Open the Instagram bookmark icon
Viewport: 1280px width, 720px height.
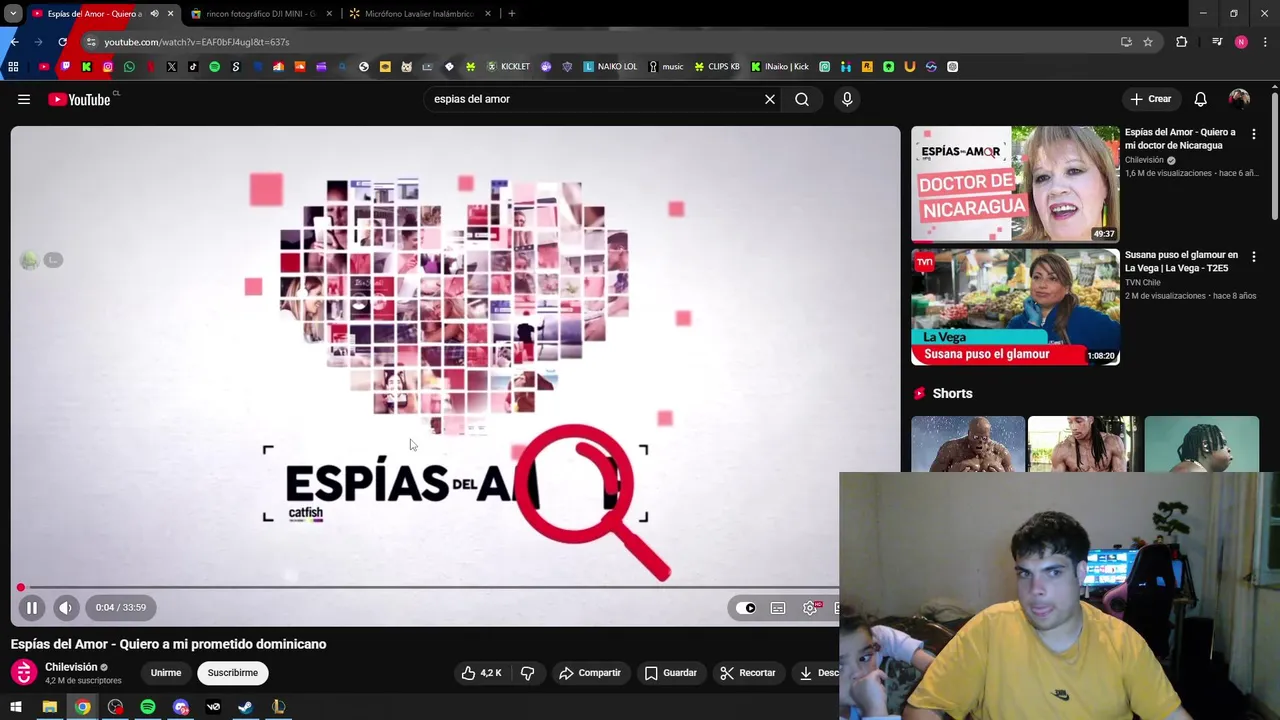coord(108,67)
